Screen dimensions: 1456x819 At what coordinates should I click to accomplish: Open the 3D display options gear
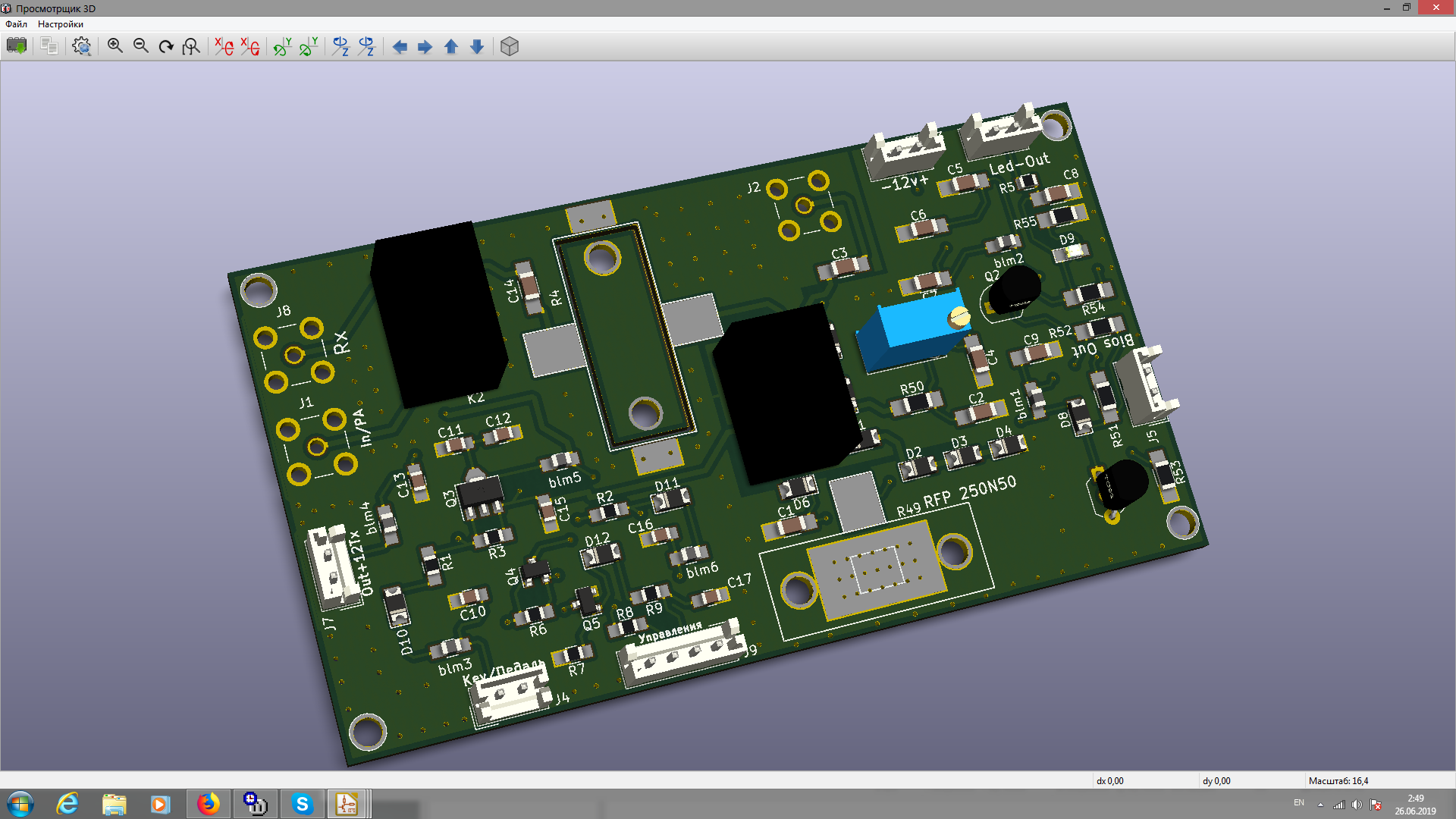pyautogui.click(x=82, y=46)
